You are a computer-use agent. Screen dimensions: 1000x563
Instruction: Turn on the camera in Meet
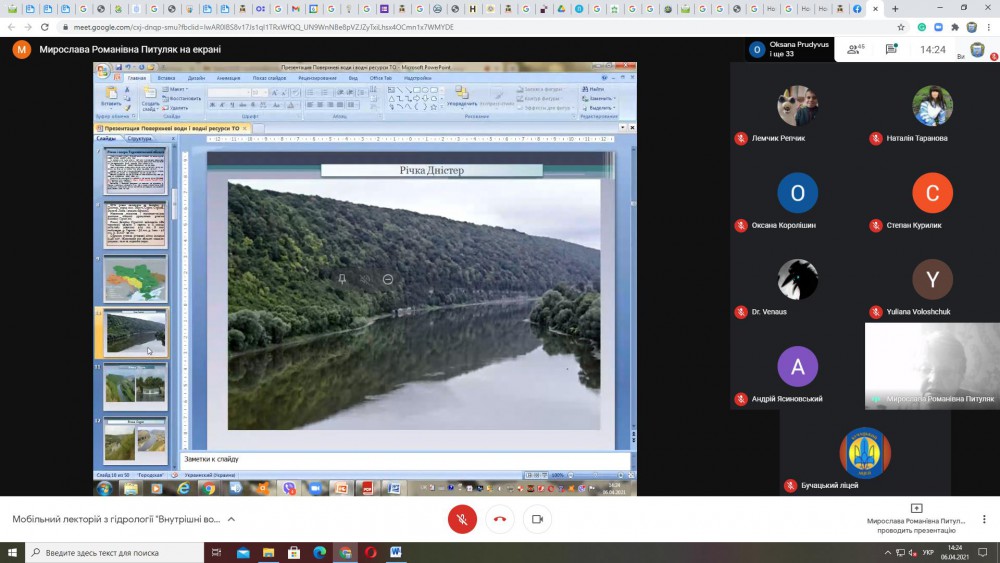pos(538,519)
